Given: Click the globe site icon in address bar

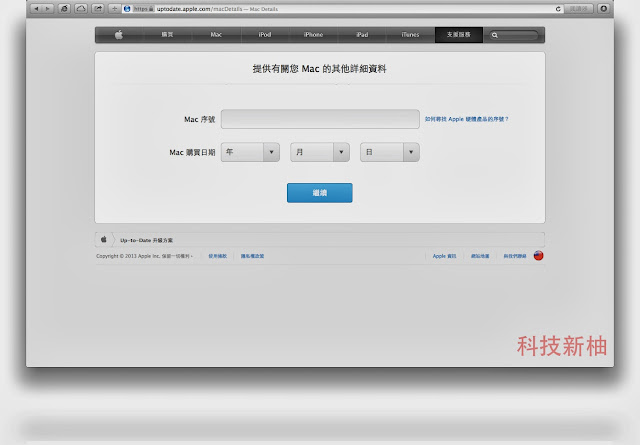Looking at the screenshot, I should (x=127, y=9).
